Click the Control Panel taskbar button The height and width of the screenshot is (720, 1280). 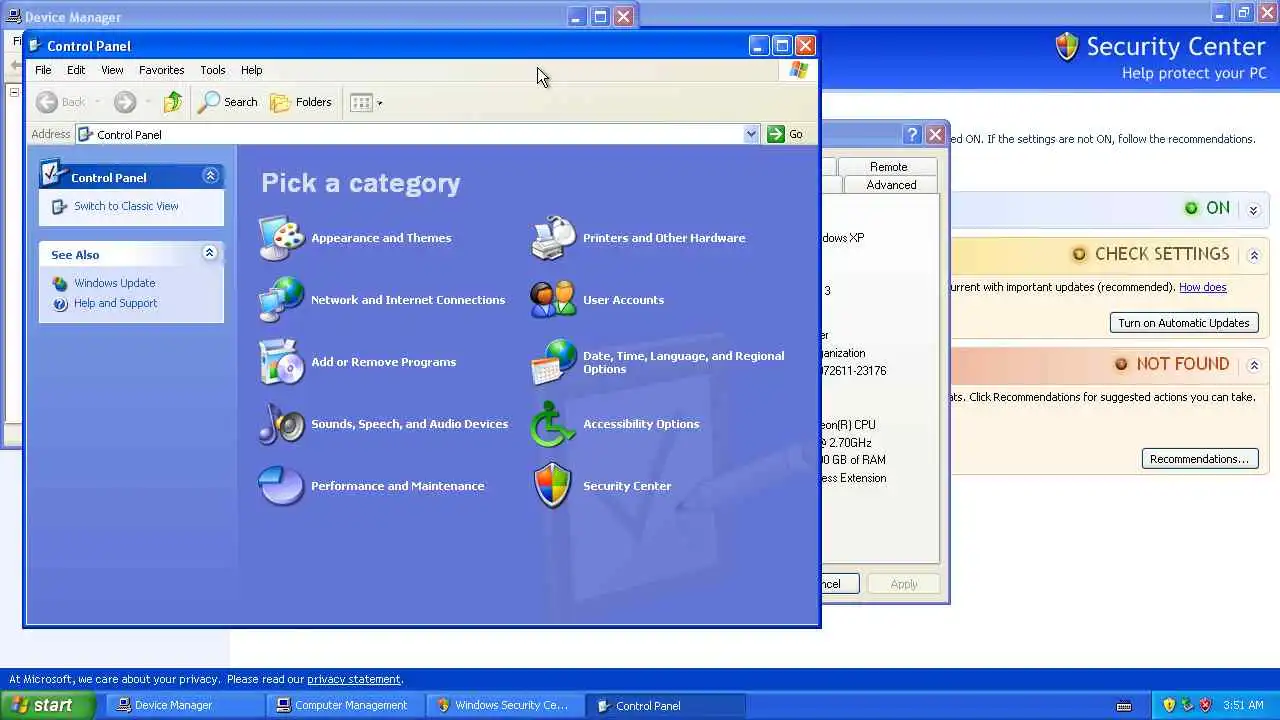(x=666, y=705)
